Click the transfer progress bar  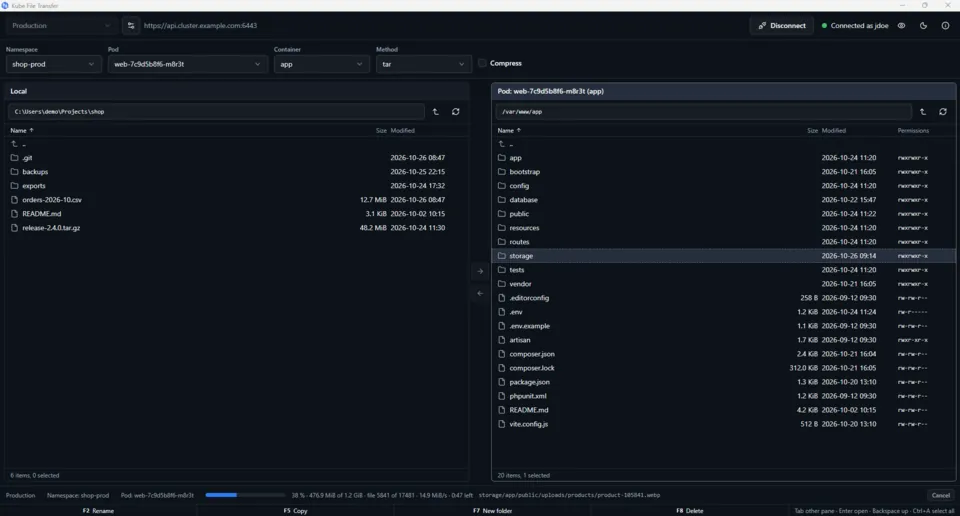pos(245,495)
